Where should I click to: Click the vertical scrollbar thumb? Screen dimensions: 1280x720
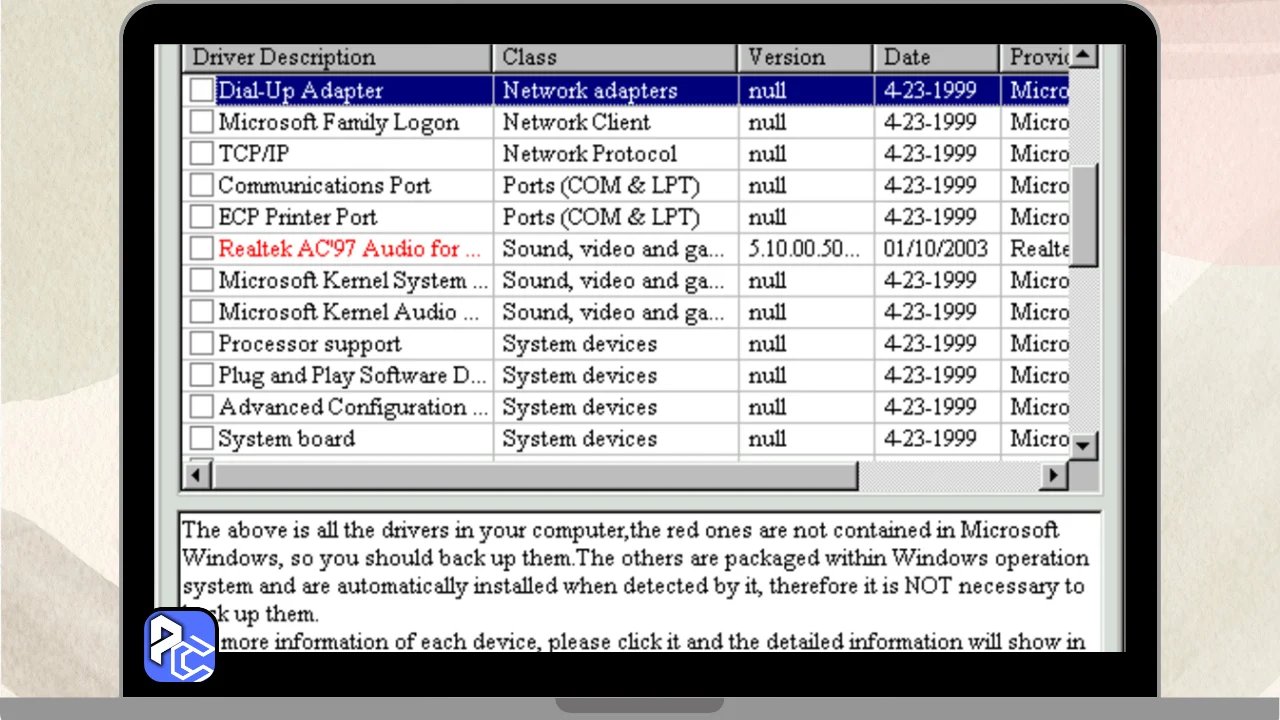pyautogui.click(x=1084, y=216)
